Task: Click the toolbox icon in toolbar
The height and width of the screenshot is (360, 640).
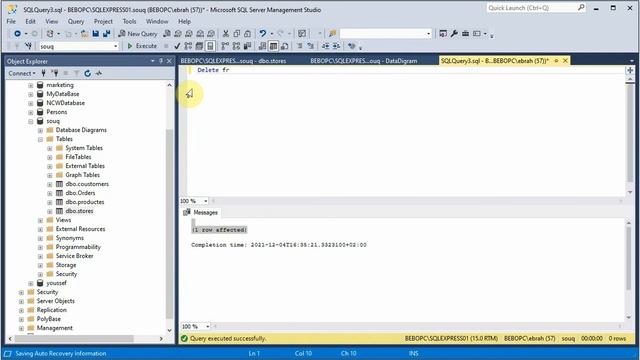Action: click(x=465, y=33)
